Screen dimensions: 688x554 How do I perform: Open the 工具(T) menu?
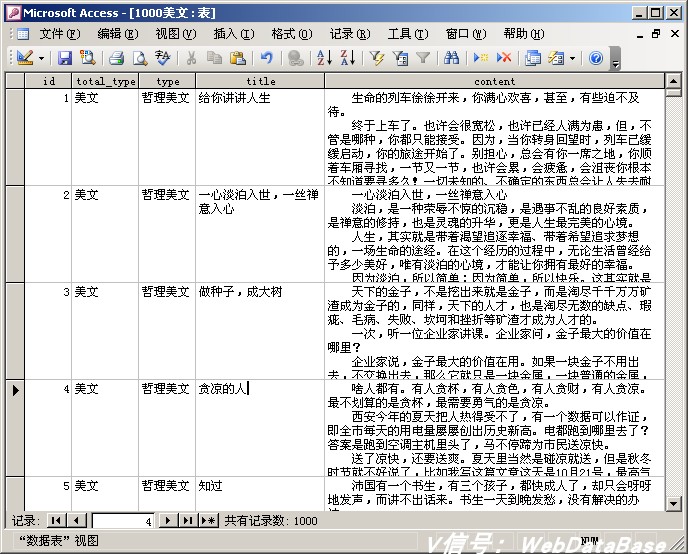(408, 34)
